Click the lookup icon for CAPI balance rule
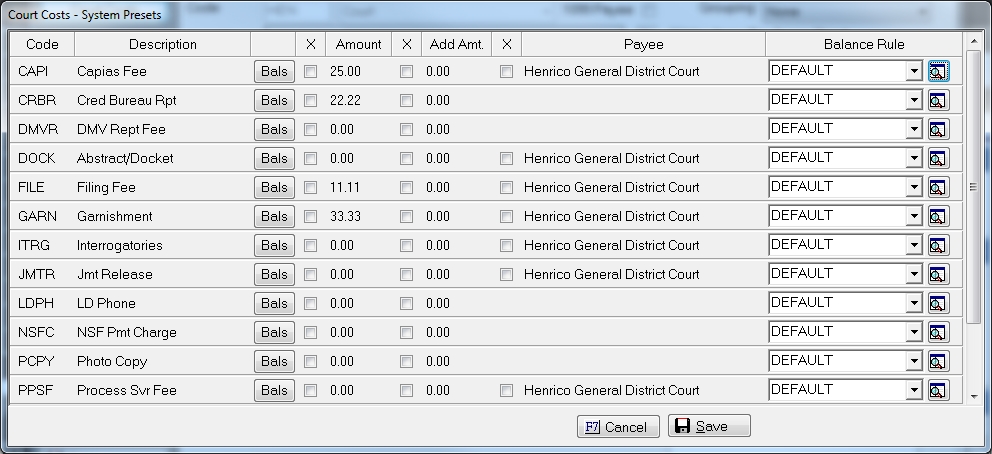 (938, 71)
